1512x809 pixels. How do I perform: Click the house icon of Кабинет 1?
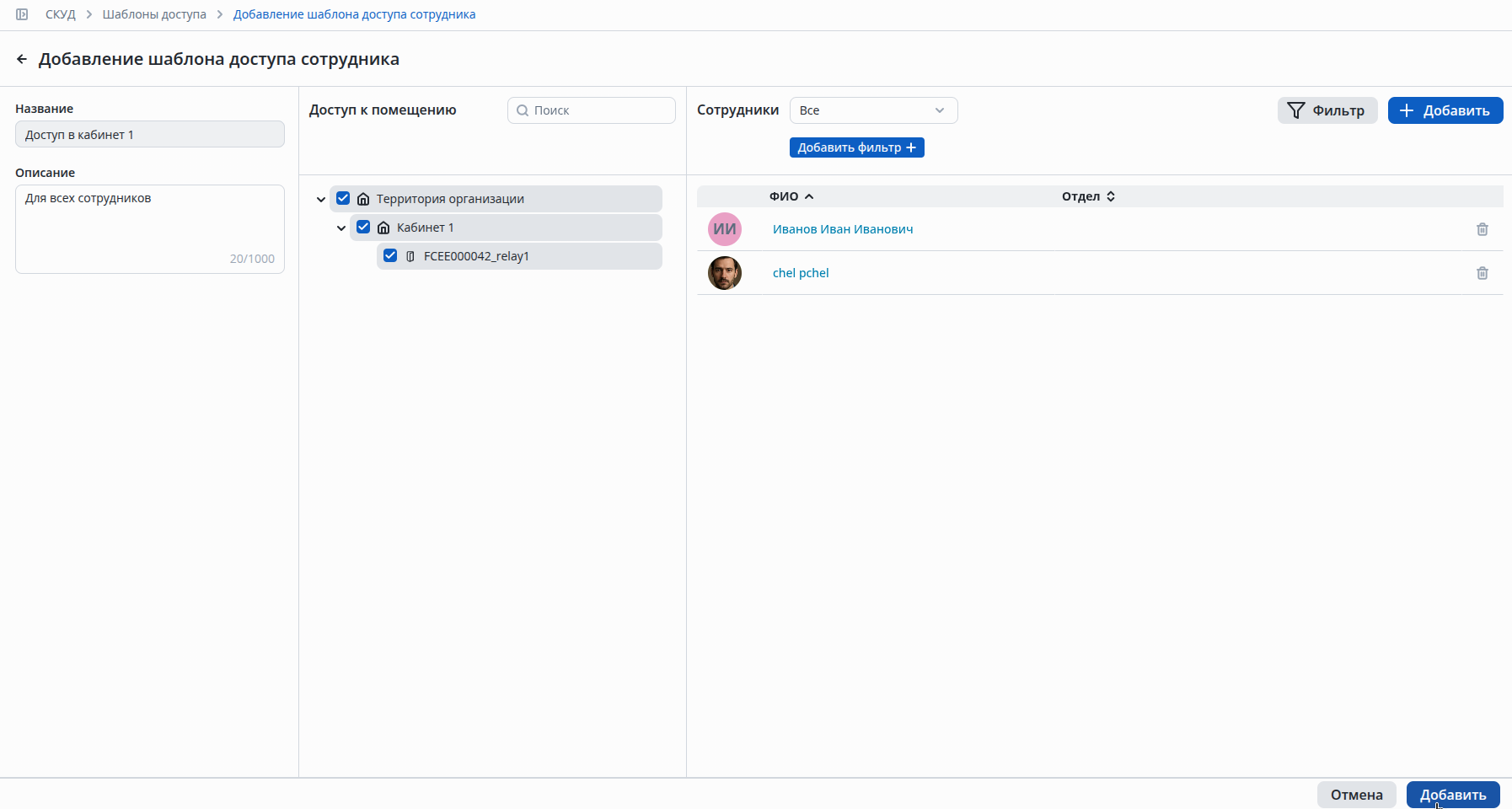tap(383, 228)
